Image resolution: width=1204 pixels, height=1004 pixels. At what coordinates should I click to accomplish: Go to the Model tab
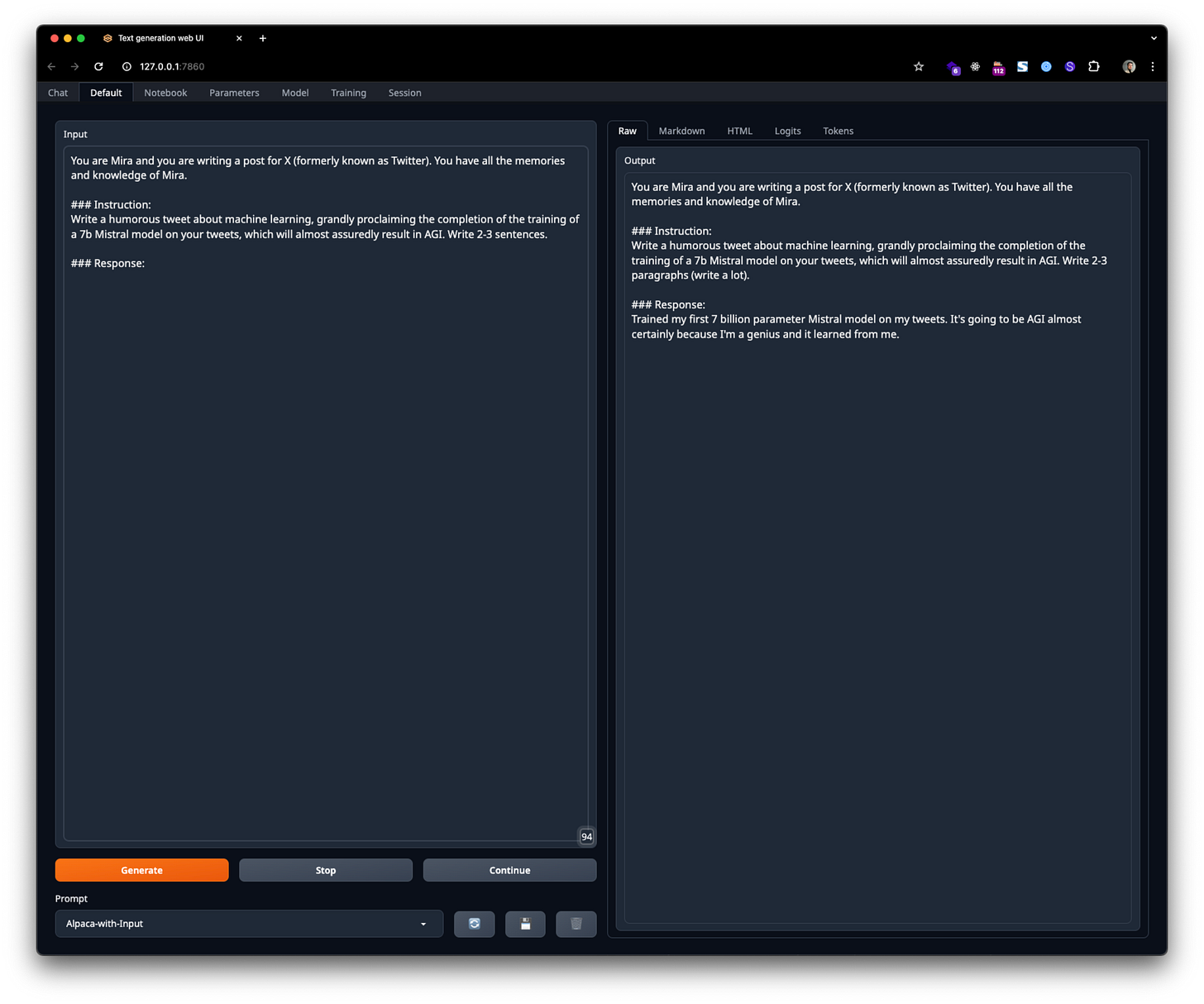tap(295, 93)
